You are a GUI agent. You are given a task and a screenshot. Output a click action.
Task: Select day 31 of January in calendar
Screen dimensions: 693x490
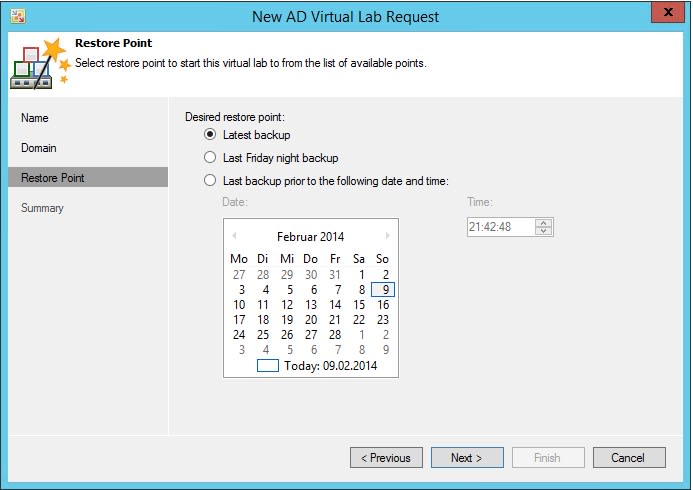click(335, 275)
